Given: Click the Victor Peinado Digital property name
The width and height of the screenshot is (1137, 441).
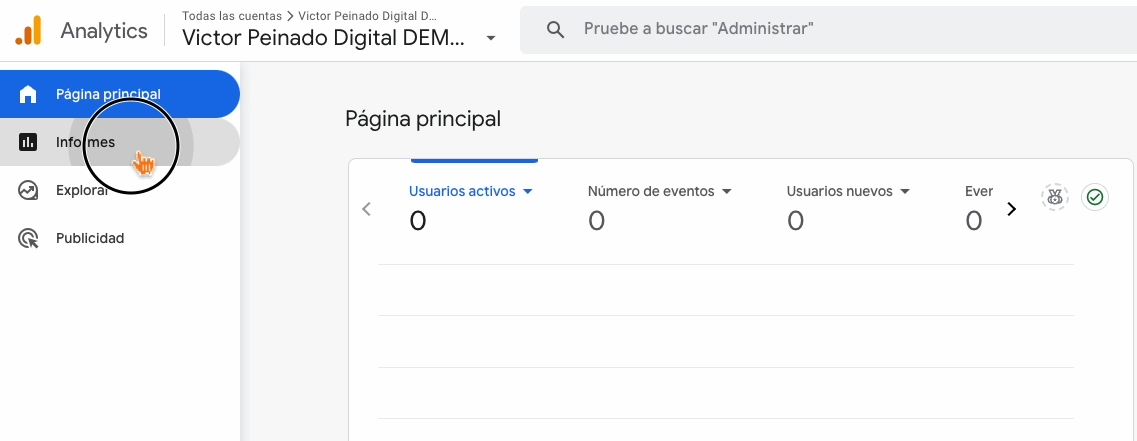Looking at the screenshot, I should (323, 38).
